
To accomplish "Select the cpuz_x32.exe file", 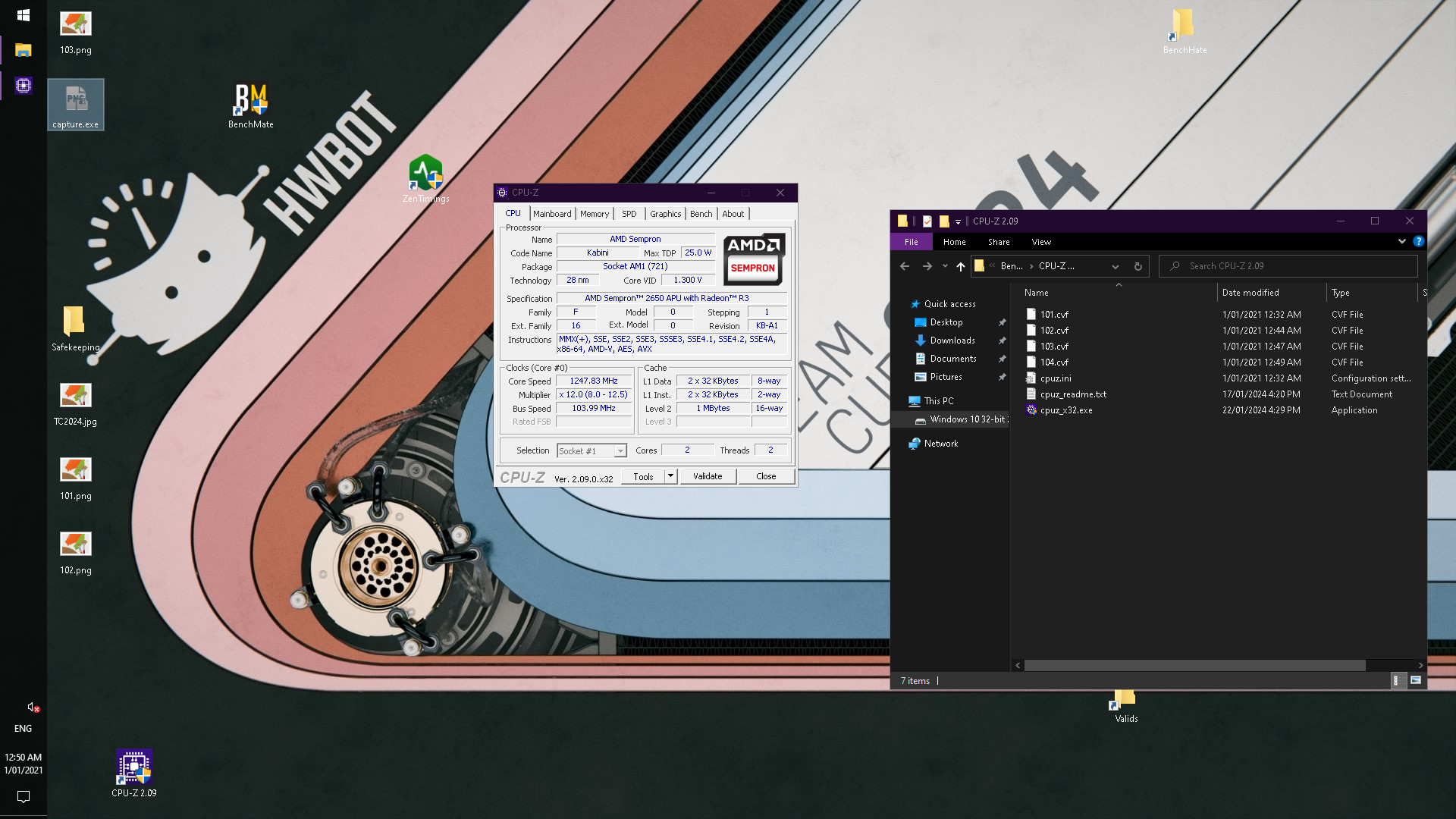I will [x=1066, y=409].
